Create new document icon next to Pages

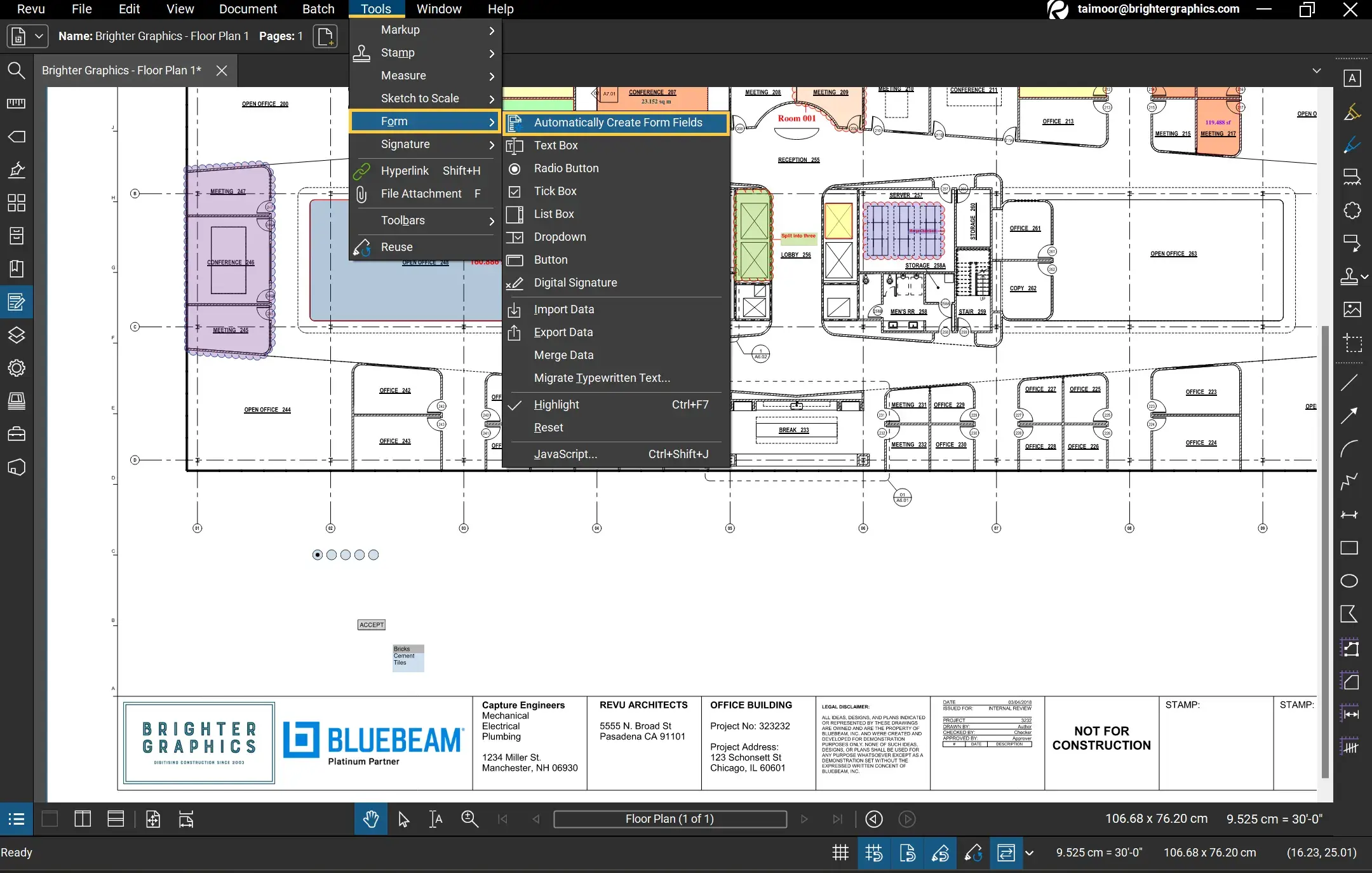tap(325, 36)
